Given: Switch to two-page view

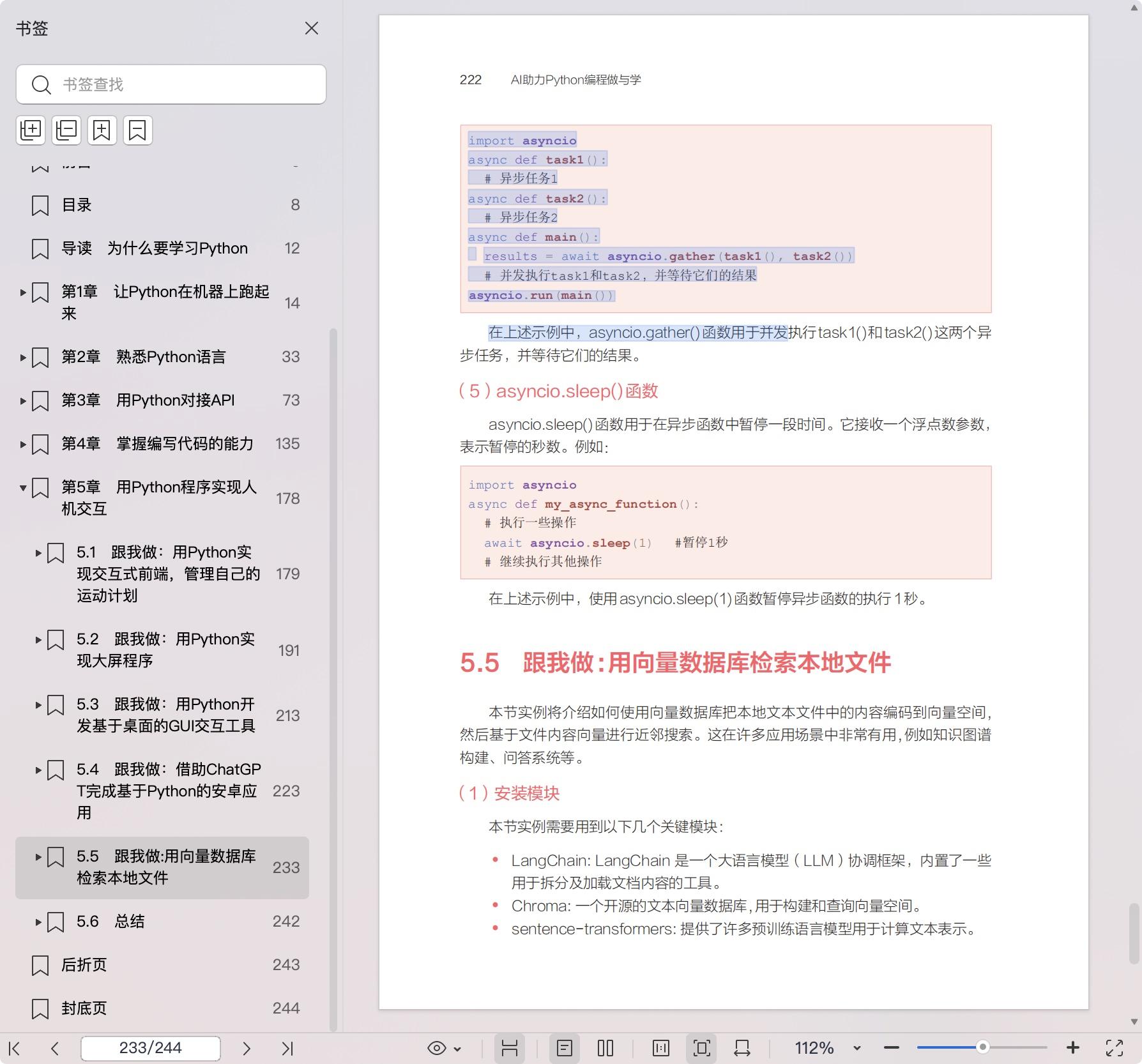Looking at the screenshot, I should [x=605, y=1048].
